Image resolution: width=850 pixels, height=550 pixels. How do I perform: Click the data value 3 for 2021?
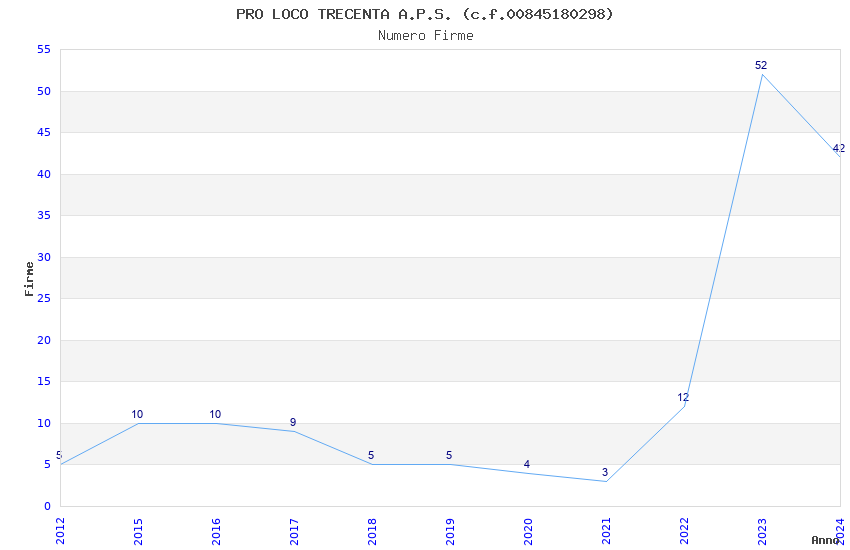[x=605, y=473]
